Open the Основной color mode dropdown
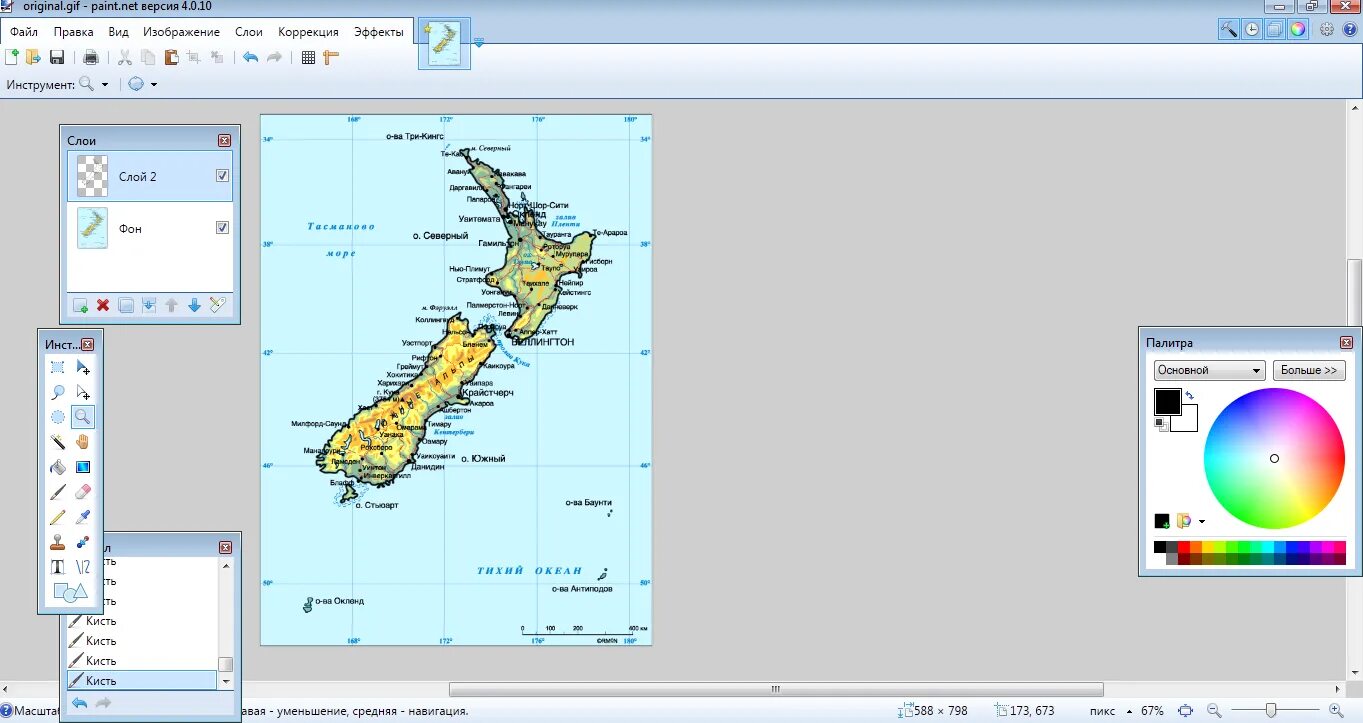Image resolution: width=1363 pixels, height=723 pixels. 1210,370
